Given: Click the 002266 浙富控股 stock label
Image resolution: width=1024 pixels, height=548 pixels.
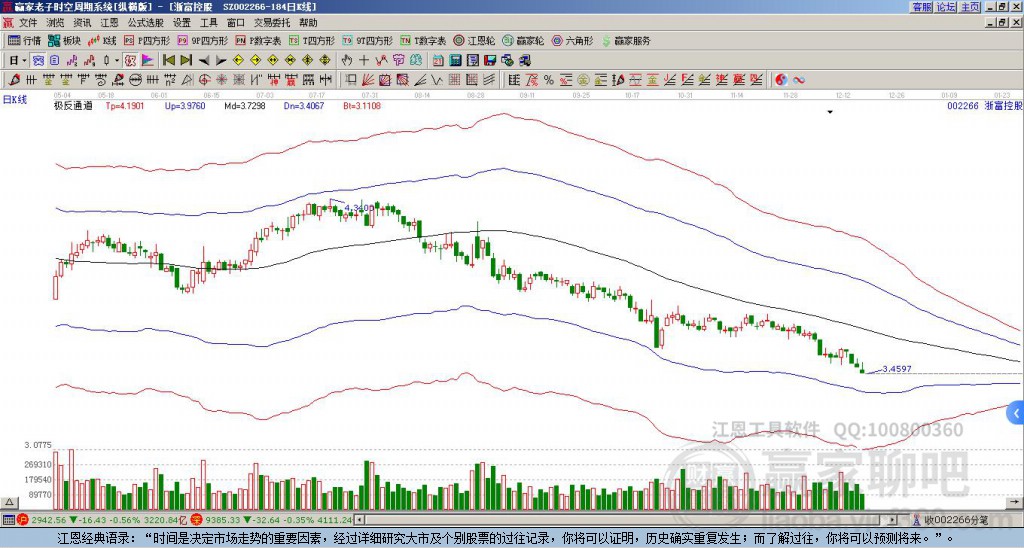Looking at the screenshot, I should click(x=985, y=105).
